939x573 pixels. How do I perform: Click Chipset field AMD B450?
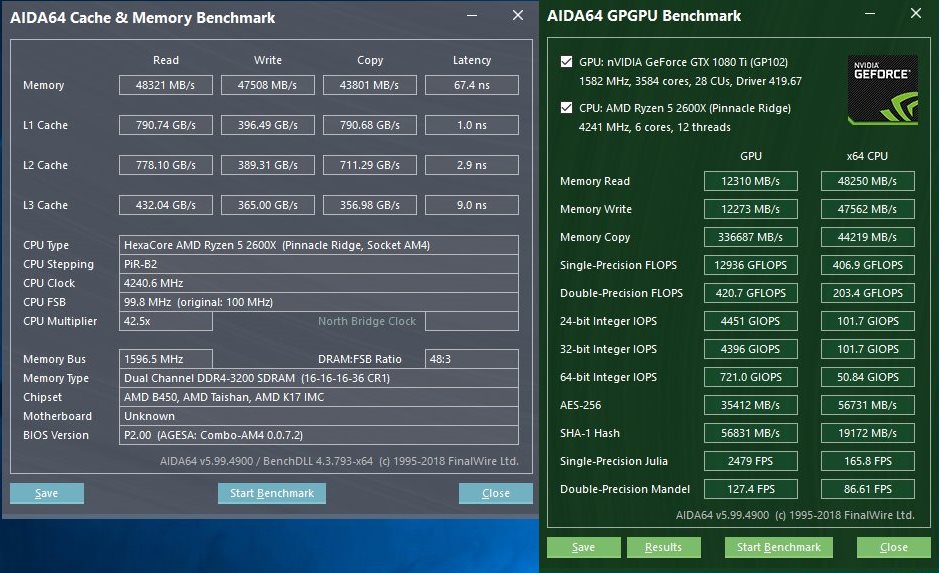click(x=319, y=397)
